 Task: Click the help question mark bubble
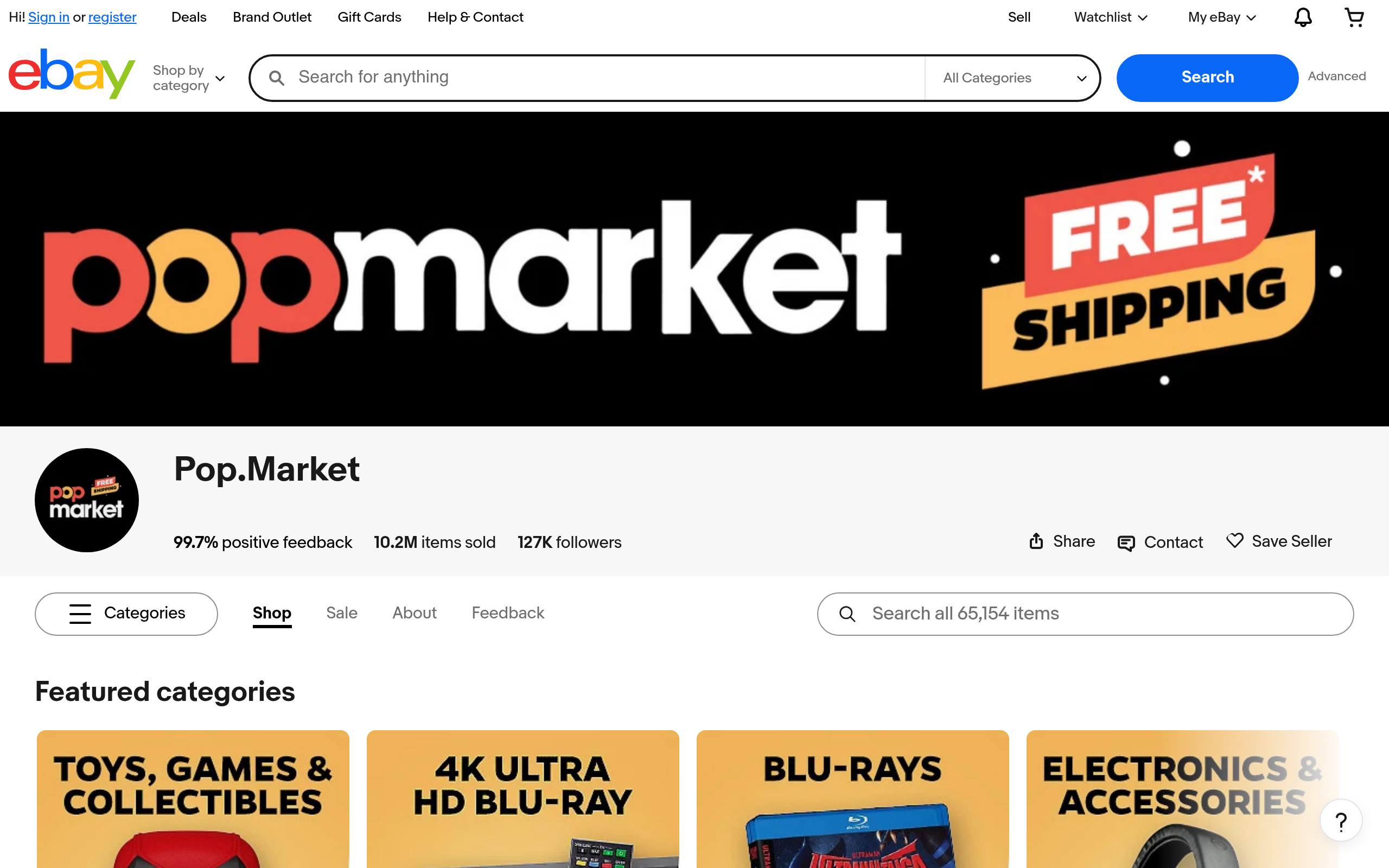[1341, 821]
